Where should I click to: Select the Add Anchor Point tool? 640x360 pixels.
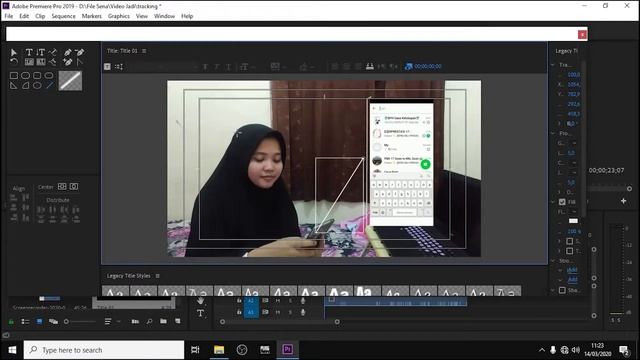coord(67,62)
